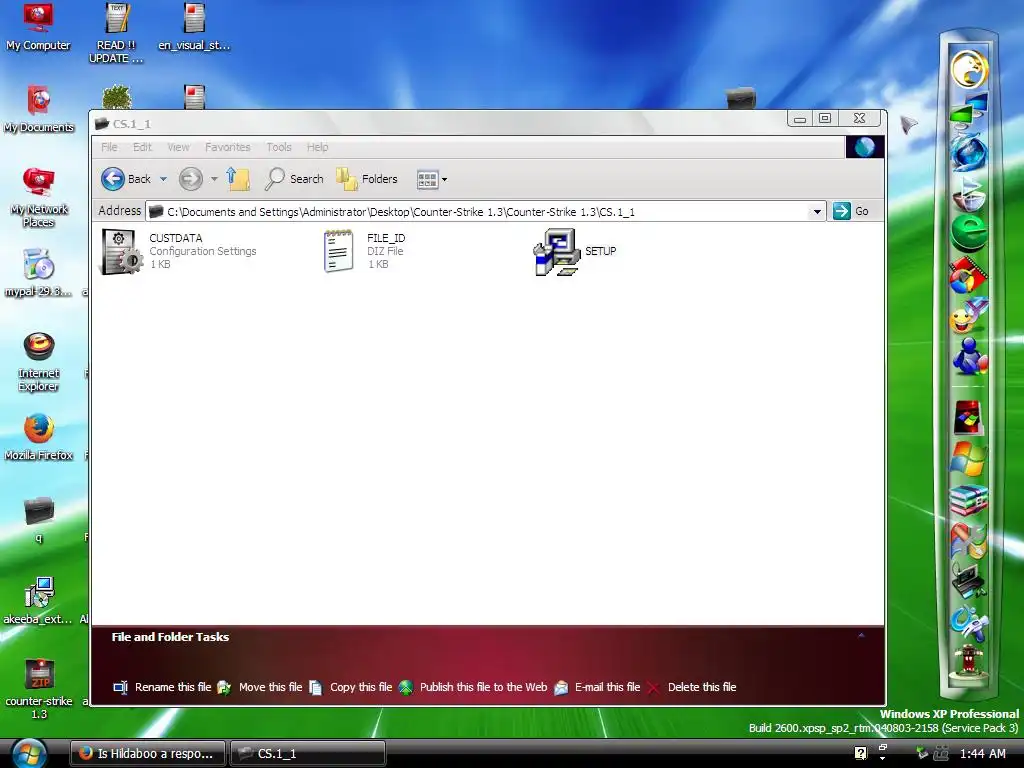Open counter-strike 1.3 zip archive
The width and height of the screenshot is (1024, 768).
click(x=38, y=689)
